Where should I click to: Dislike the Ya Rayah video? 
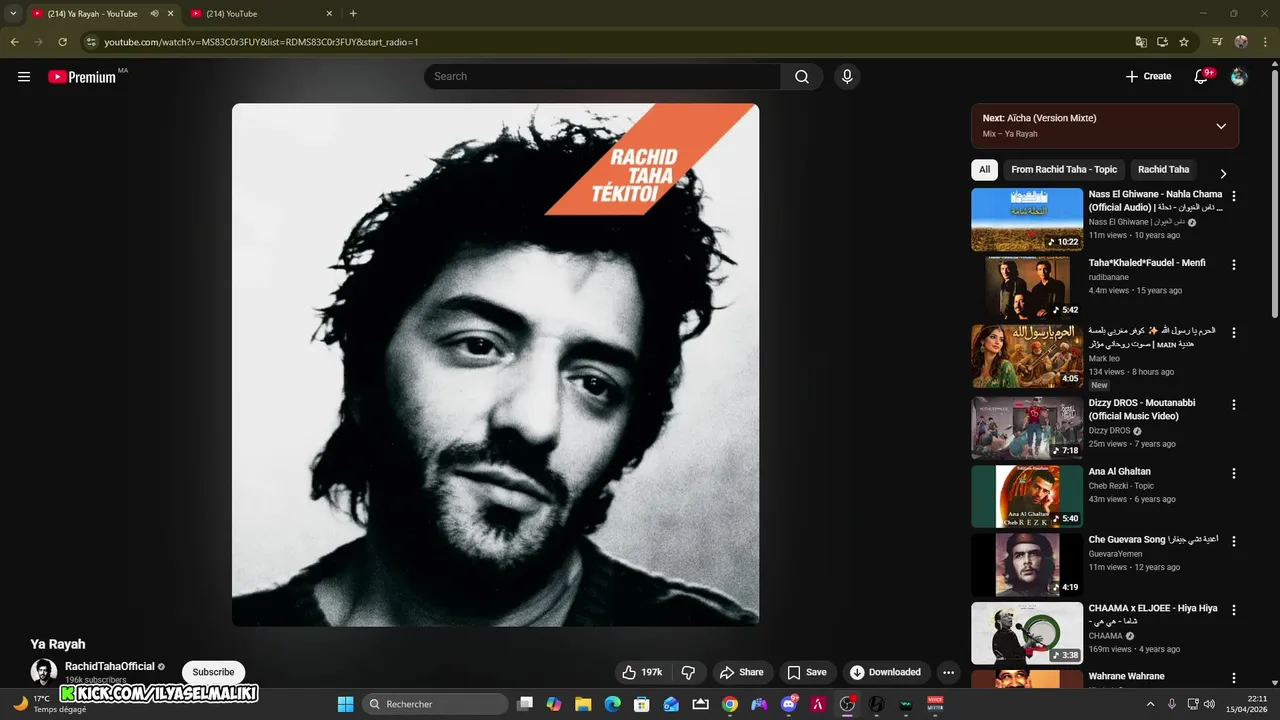pyautogui.click(x=688, y=672)
